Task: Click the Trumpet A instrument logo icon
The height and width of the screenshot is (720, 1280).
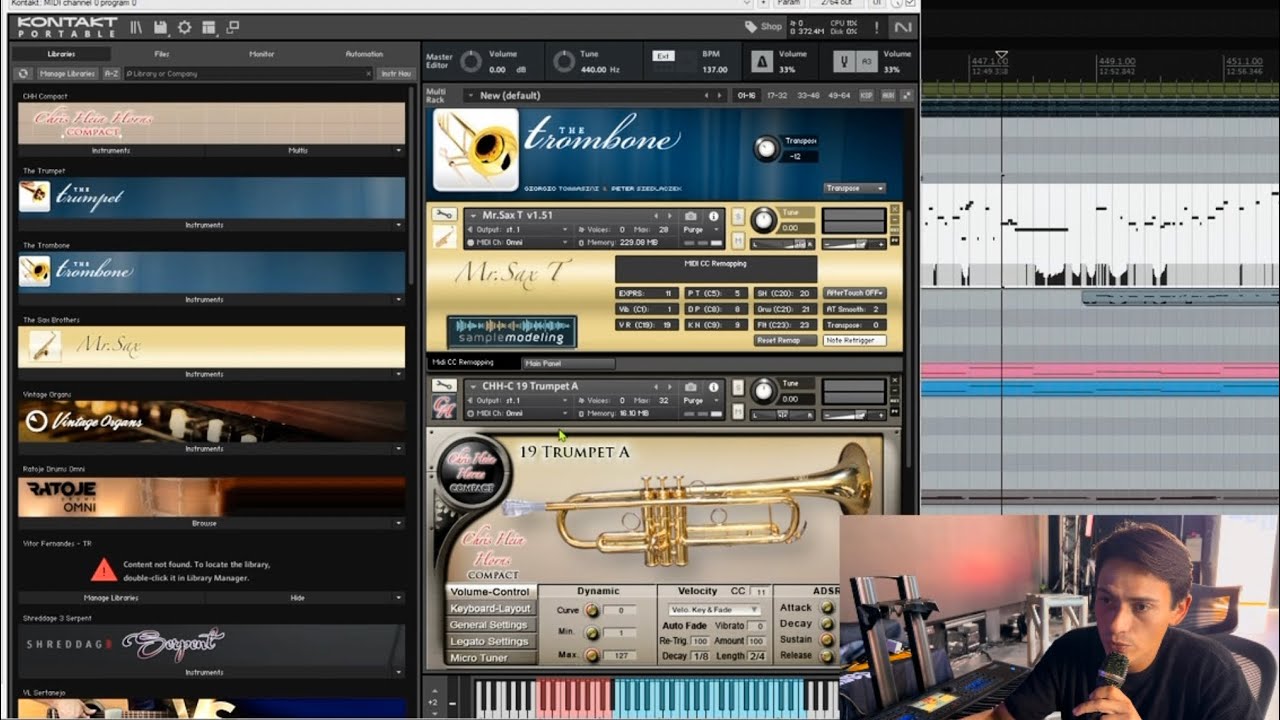Action: [444, 407]
